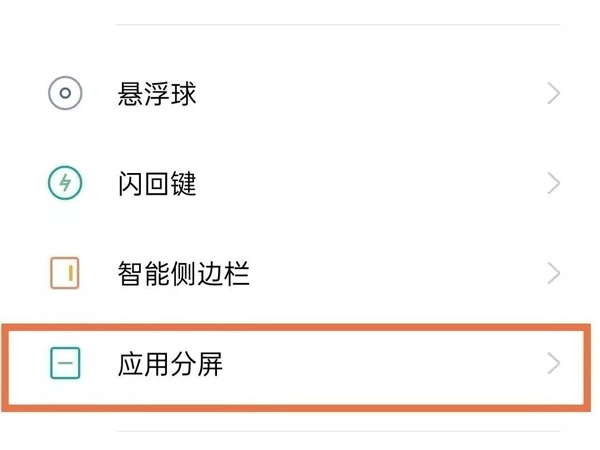Tap the 闪回键 text label
This screenshot has height=450, width=600.
click(157, 184)
